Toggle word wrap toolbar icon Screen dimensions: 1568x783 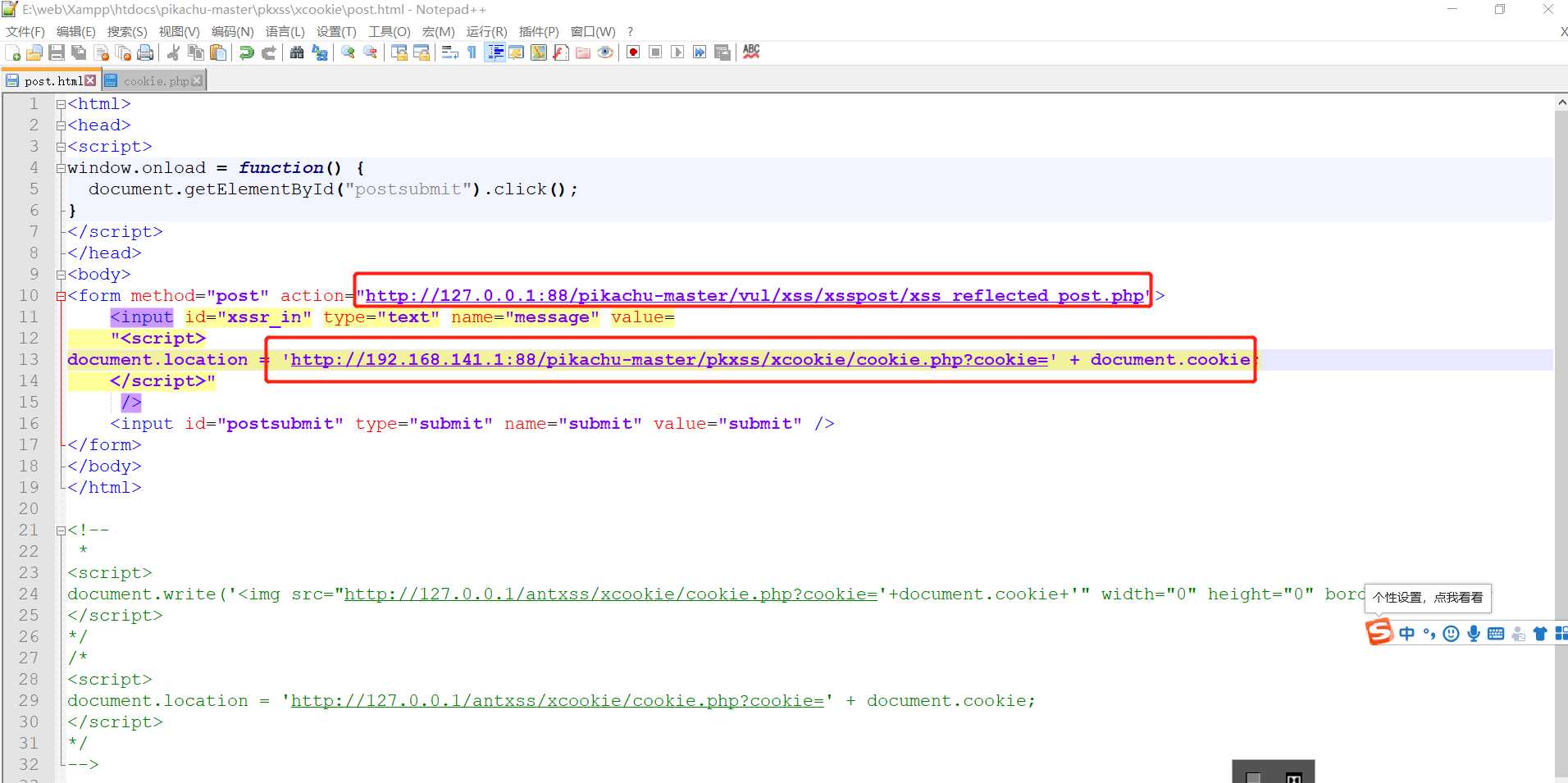coord(449,52)
